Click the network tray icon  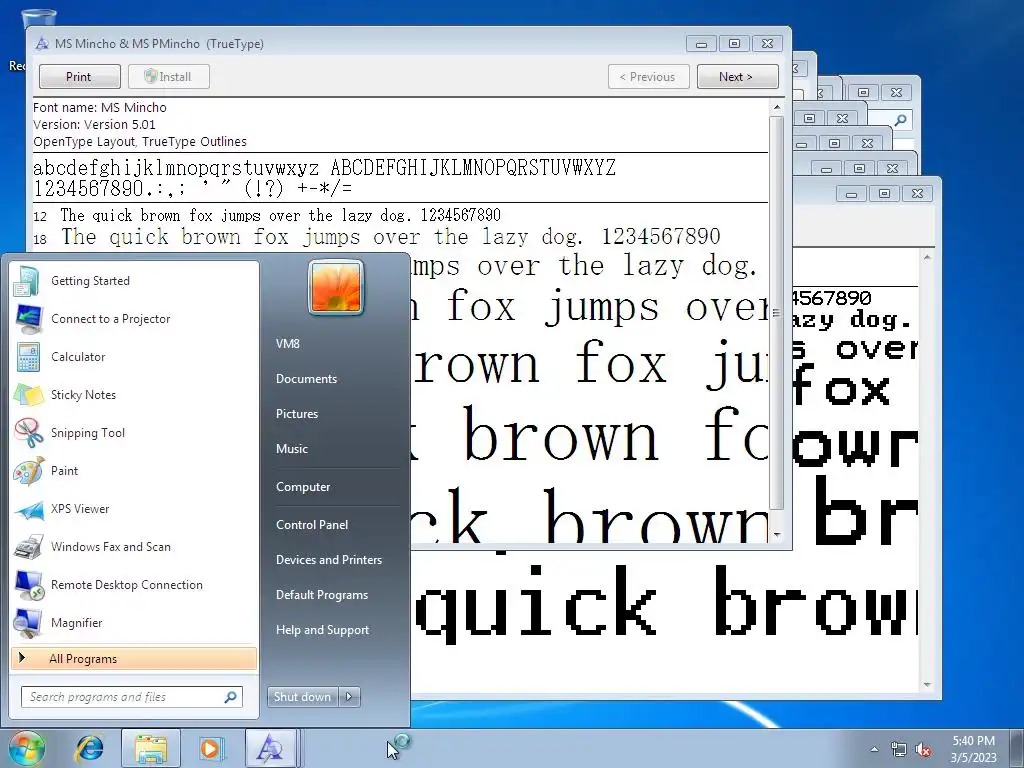(899, 749)
